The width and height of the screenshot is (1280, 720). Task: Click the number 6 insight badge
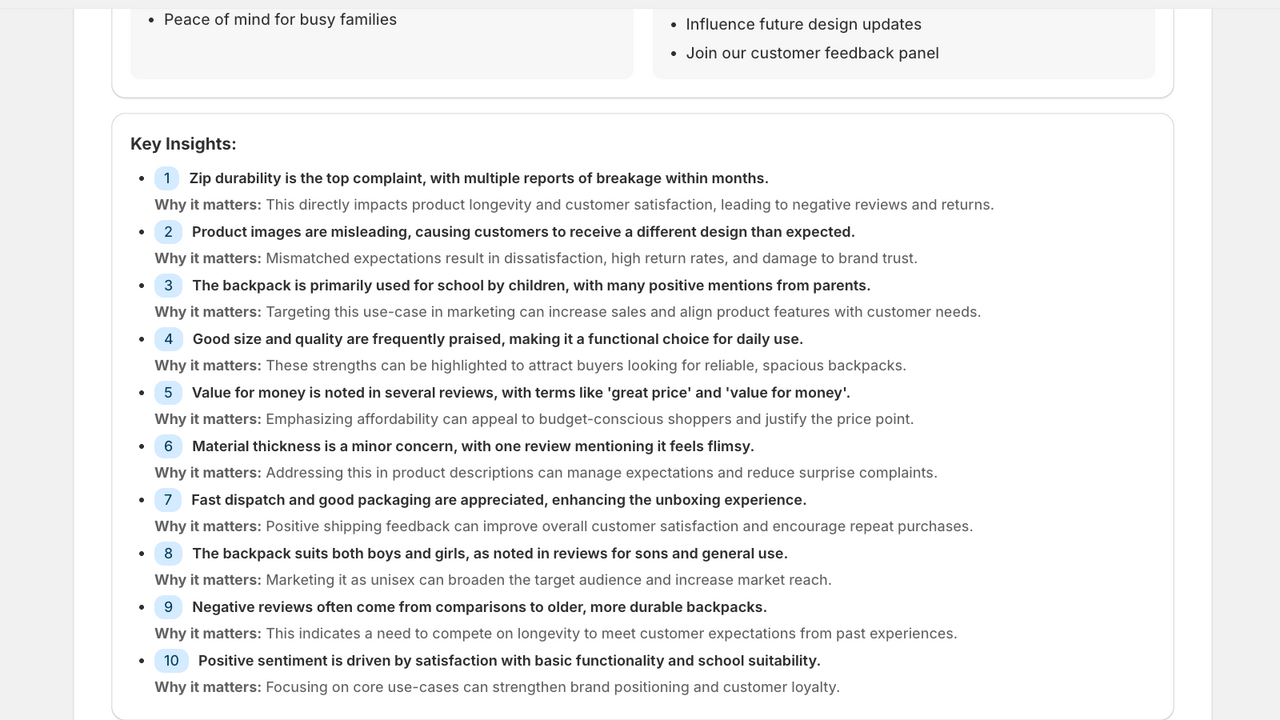click(x=168, y=446)
